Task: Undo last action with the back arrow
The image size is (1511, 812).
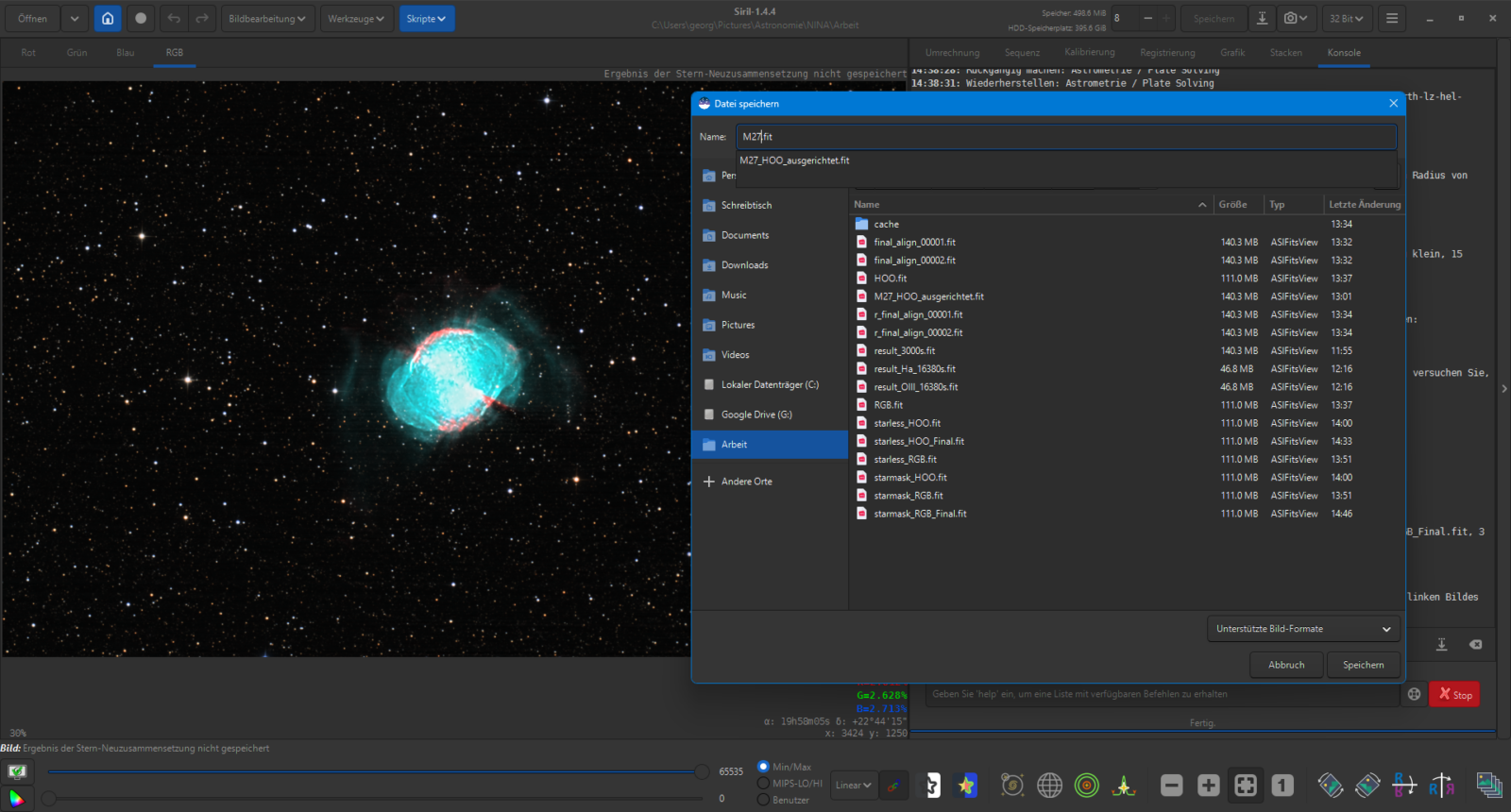Action: [174, 18]
